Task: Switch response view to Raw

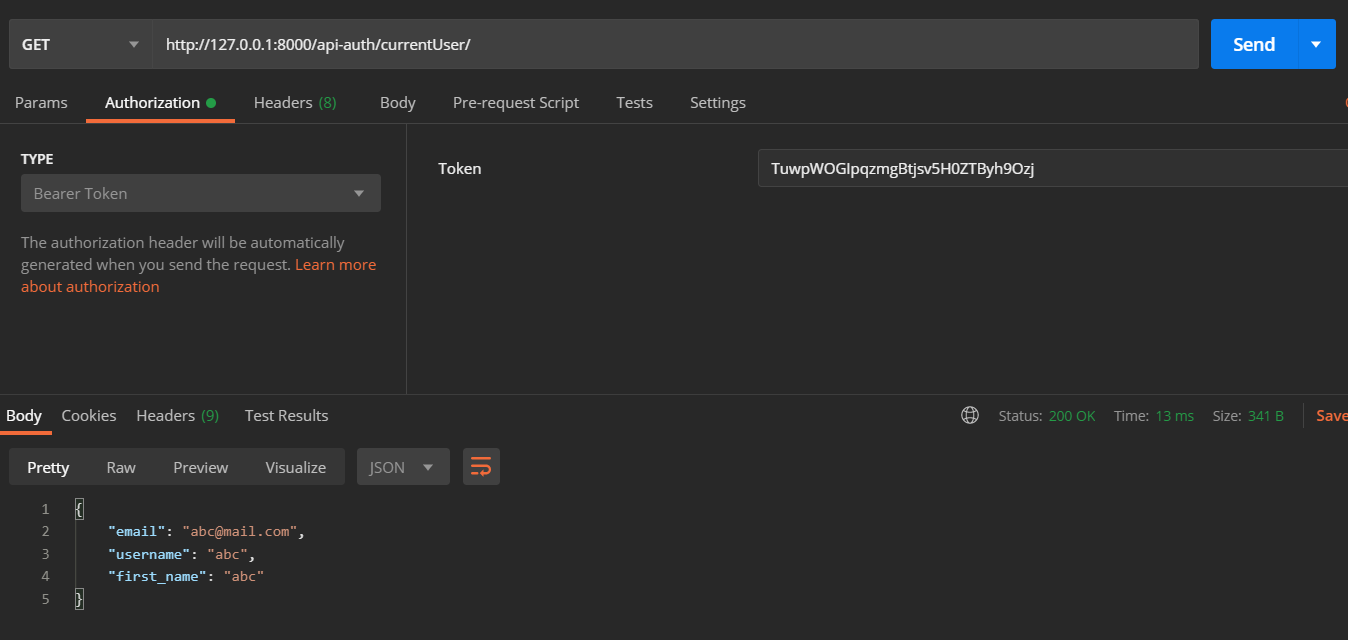Action: click(121, 467)
